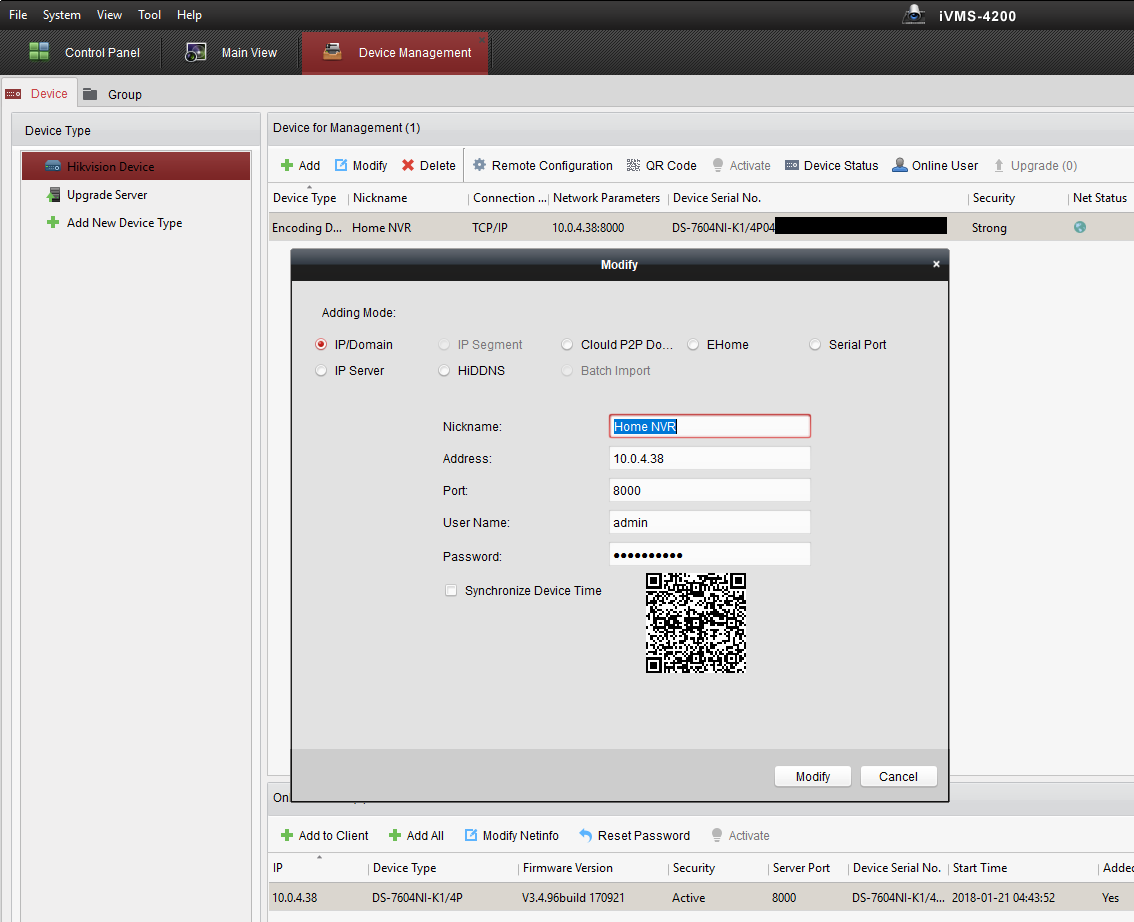1134x922 pixels.
Task: Choose the Serial Port radio option
Action: (816, 345)
